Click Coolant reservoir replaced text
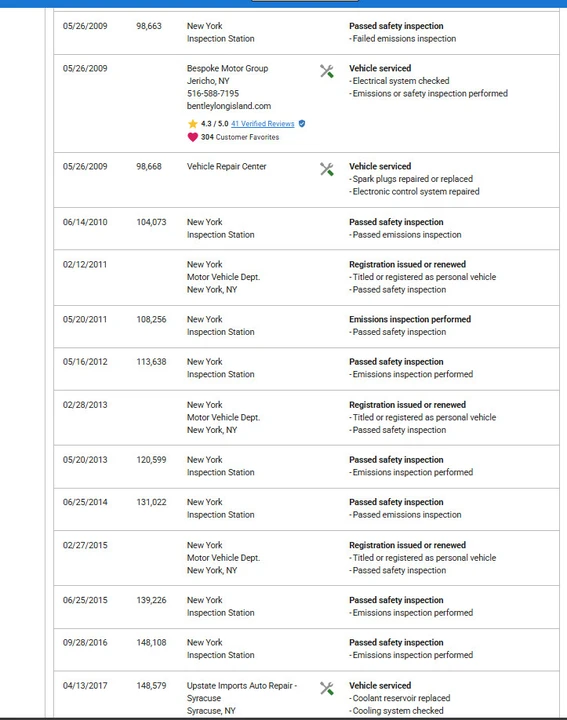The height and width of the screenshot is (720, 567). coord(401,698)
